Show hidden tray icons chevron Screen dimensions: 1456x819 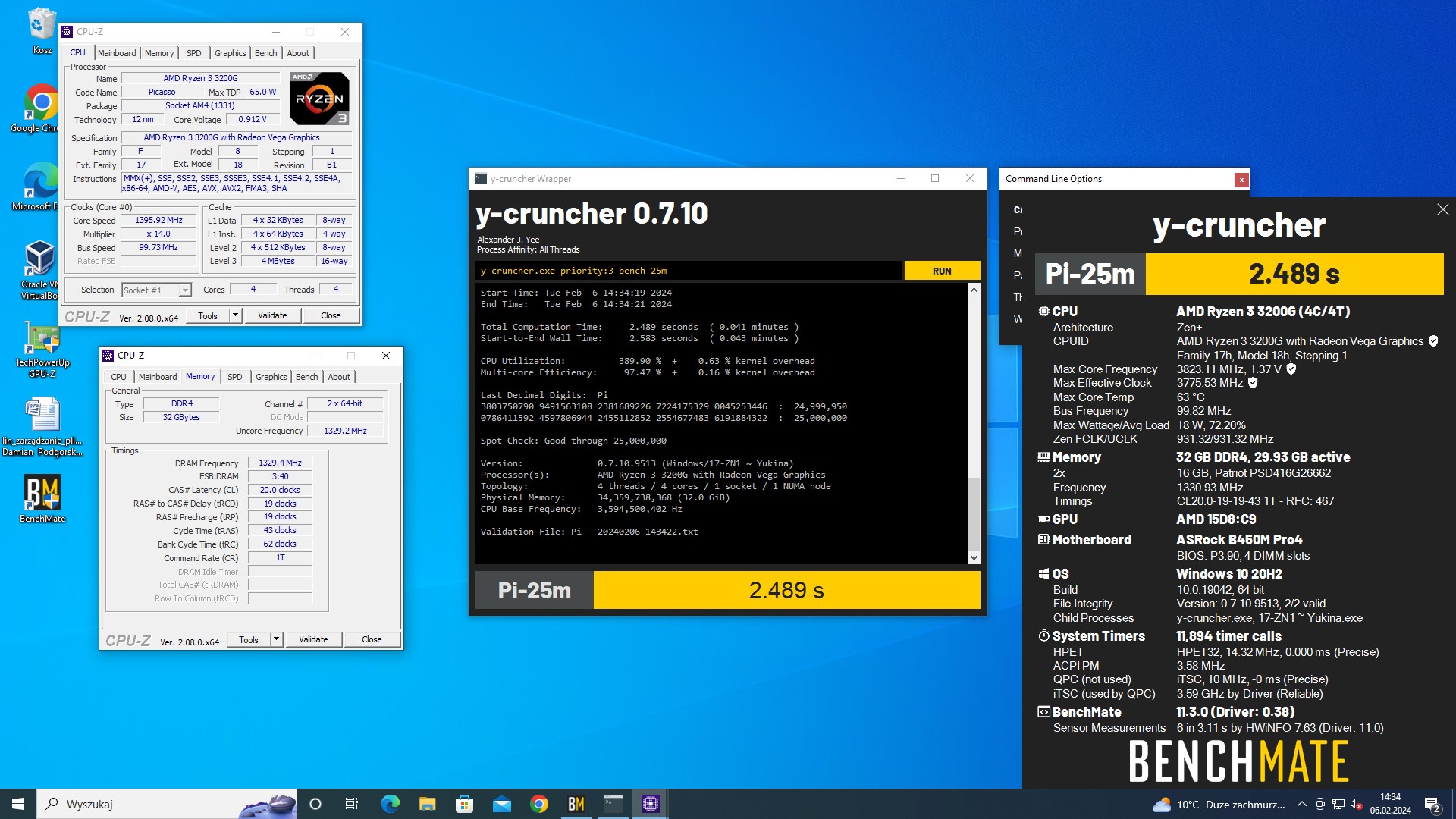click(x=1301, y=805)
